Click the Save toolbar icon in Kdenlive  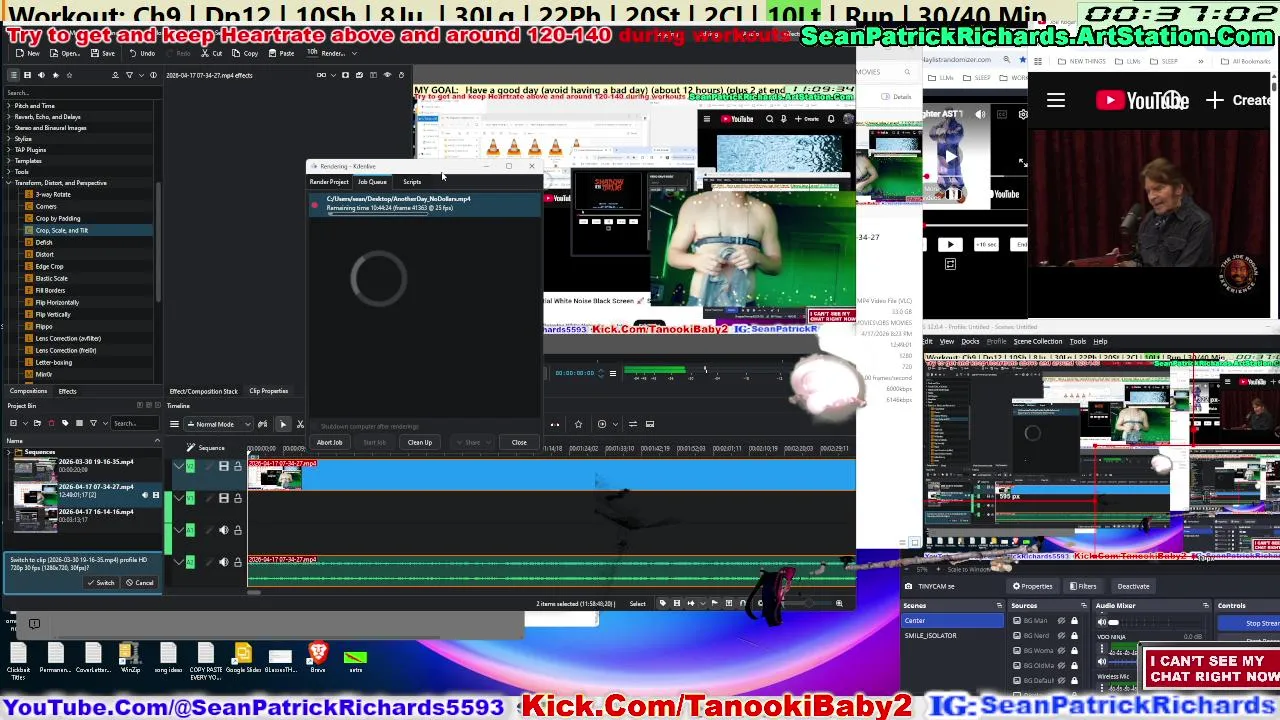101,53
